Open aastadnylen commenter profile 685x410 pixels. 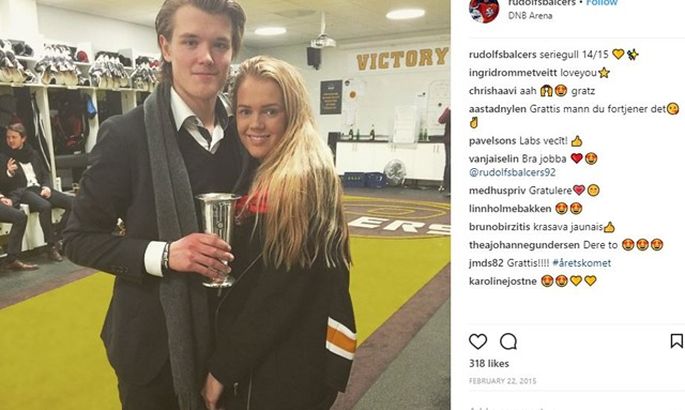tap(497, 109)
